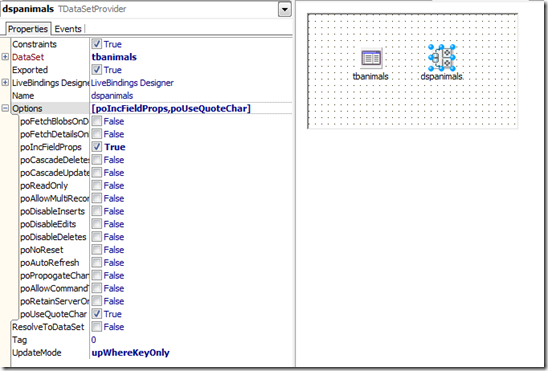
Task: Toggle the Constraints checkbox
Action: [97, 44]
